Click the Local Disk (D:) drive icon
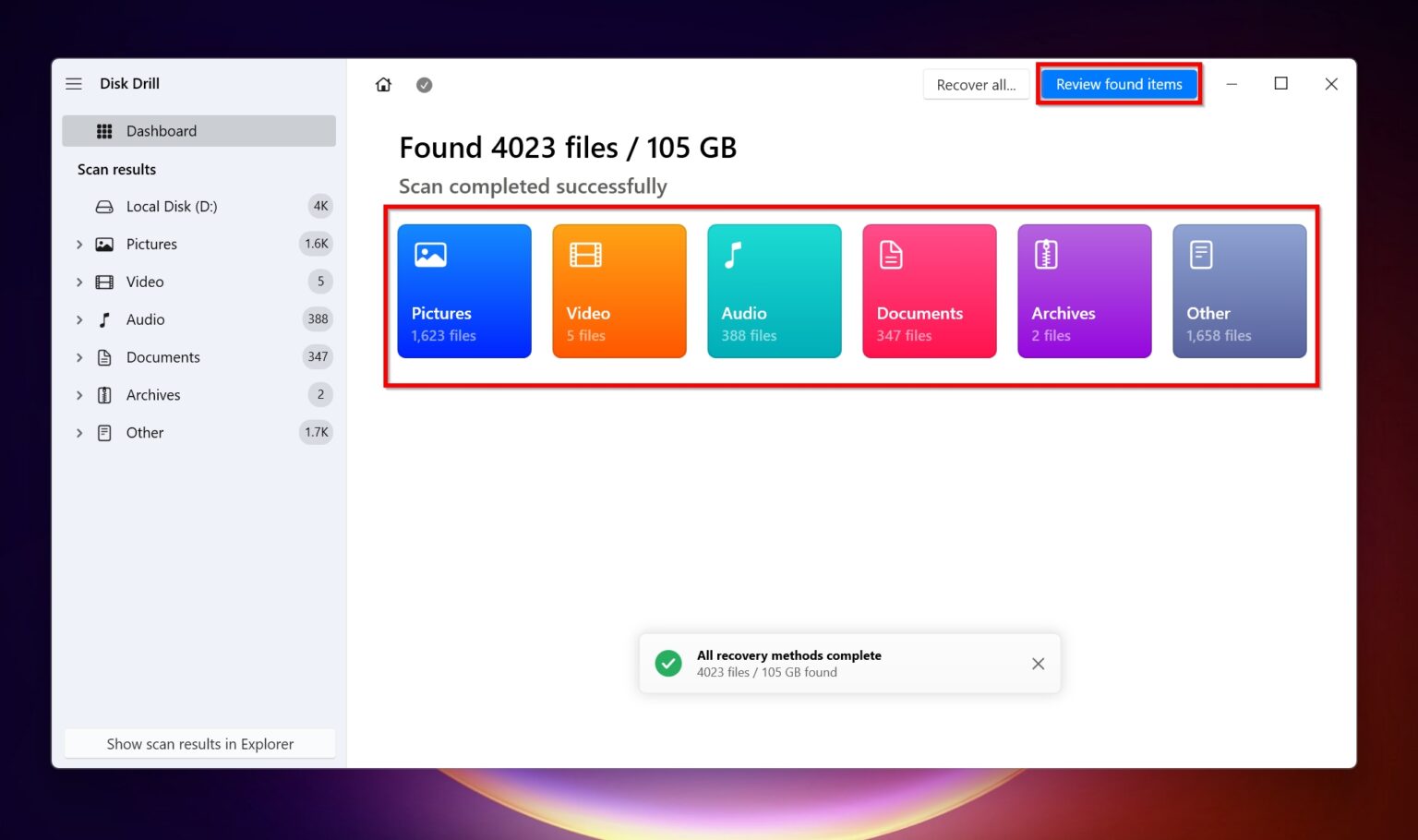 (x=103, y=206)
